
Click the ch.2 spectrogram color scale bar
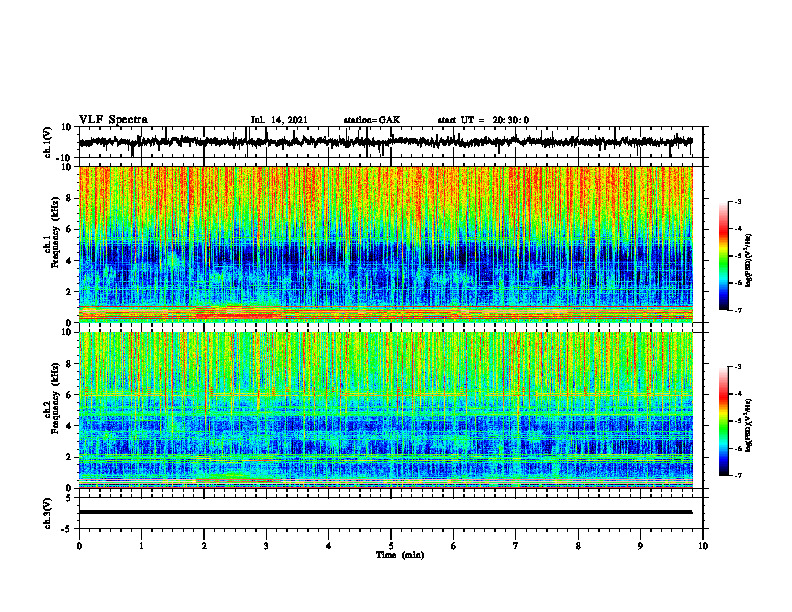tap(724, 421)
